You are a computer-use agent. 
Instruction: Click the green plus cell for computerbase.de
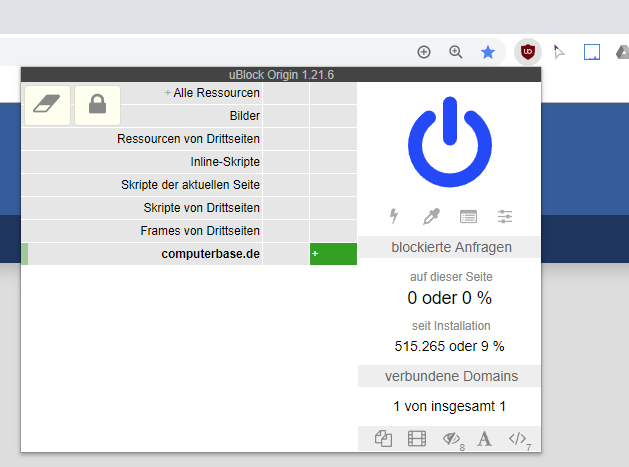point(333,254)
